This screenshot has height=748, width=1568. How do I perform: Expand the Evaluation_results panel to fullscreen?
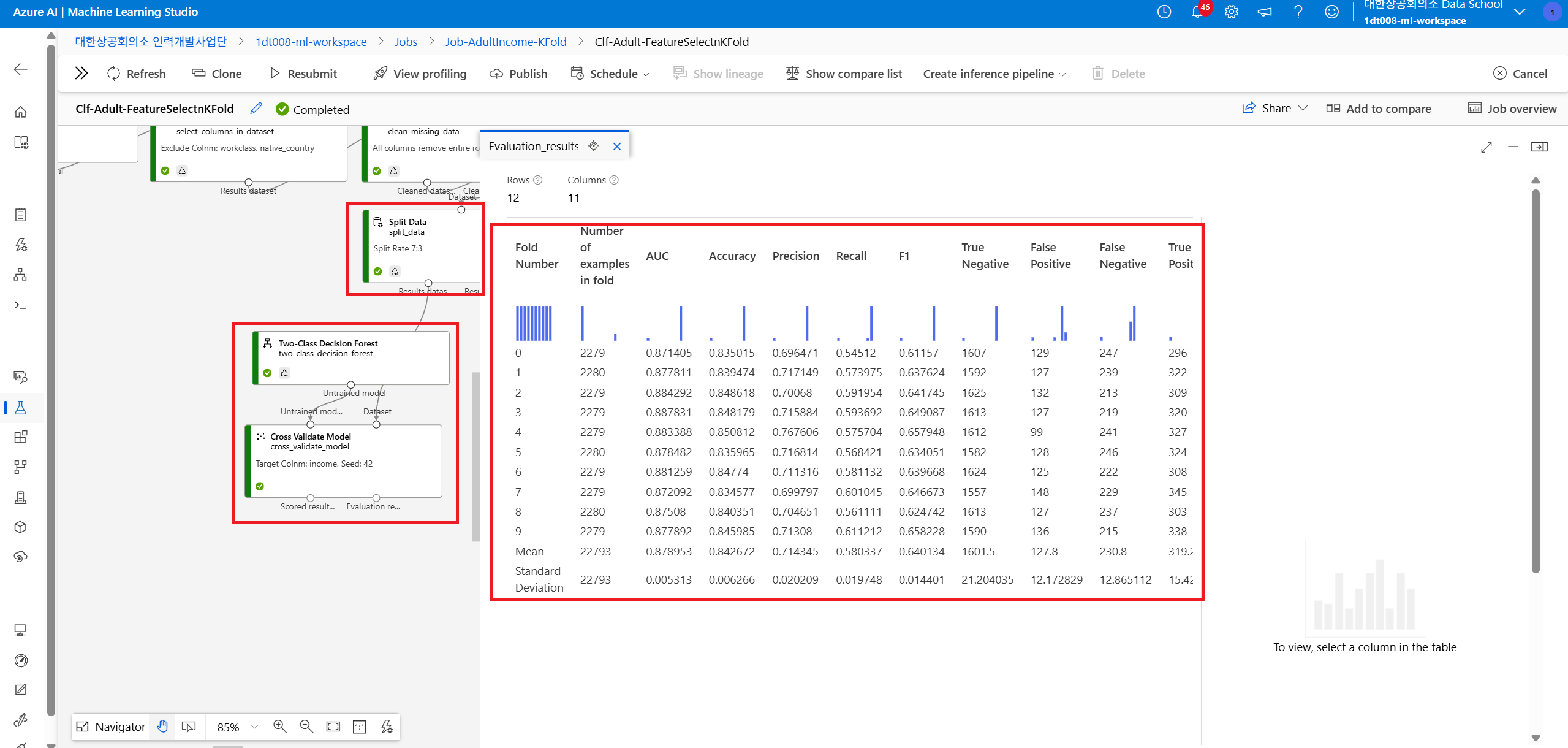(x=1486, y=147)
